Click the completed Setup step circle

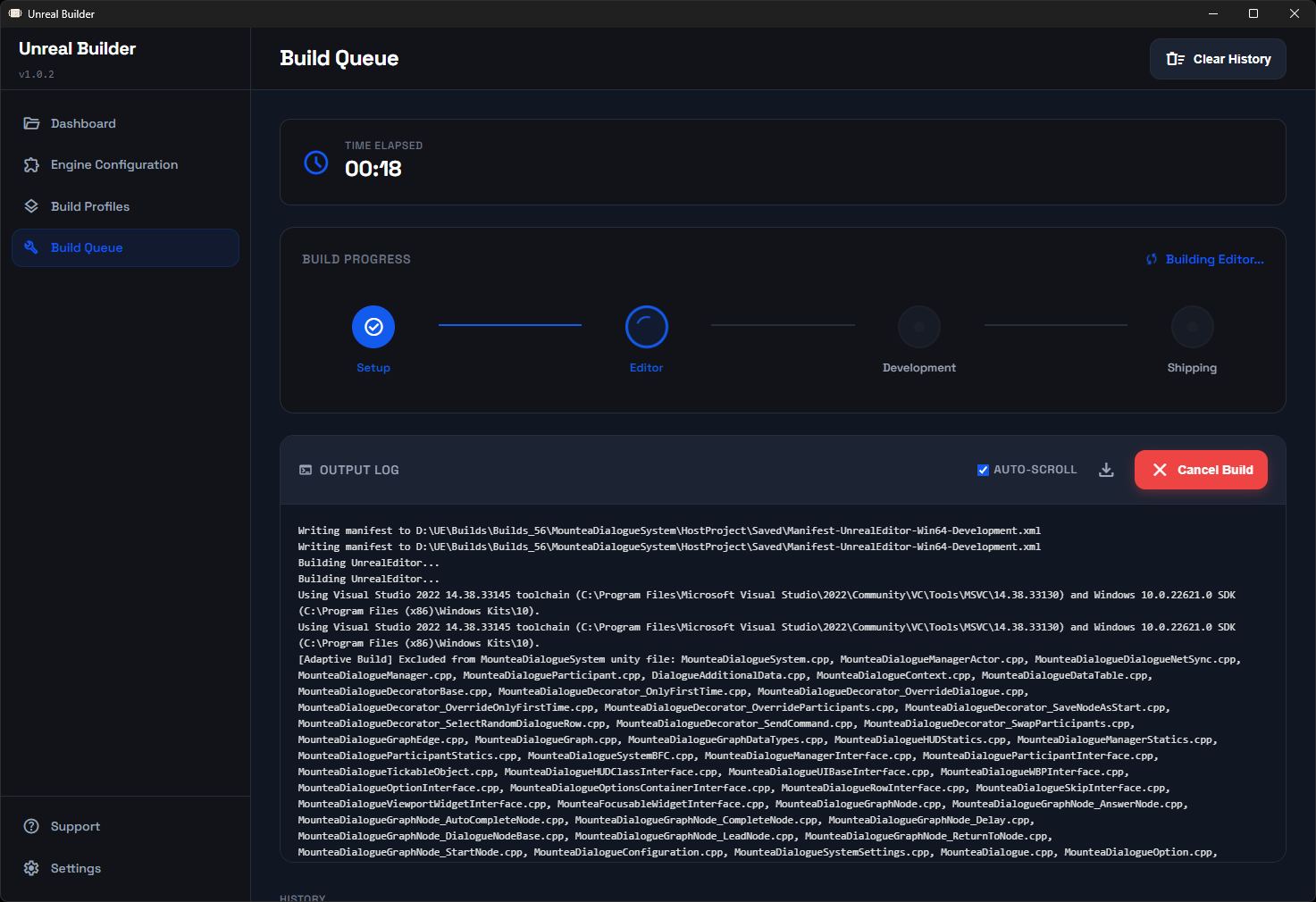coord(373,327)
